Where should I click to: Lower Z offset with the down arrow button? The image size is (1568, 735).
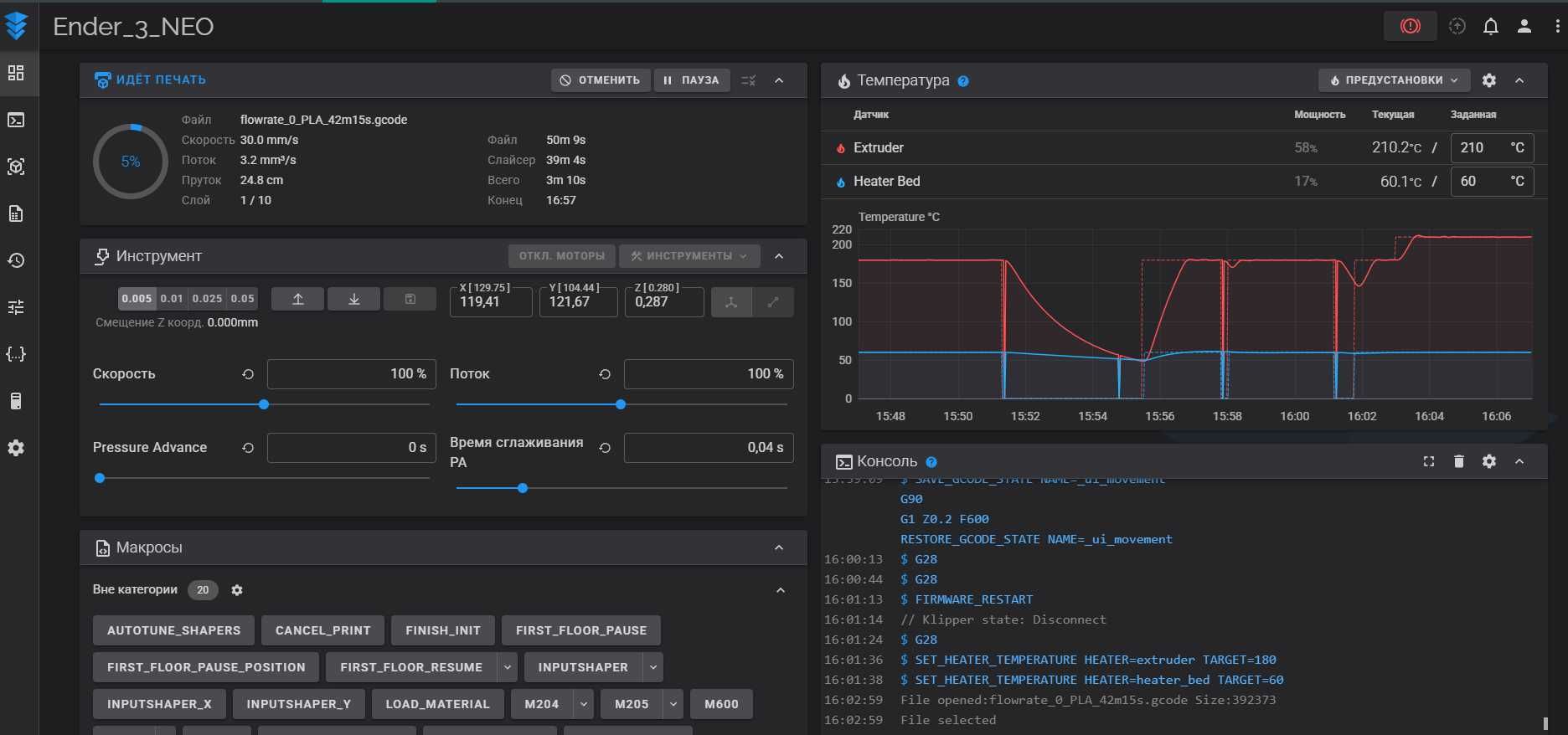353,299
